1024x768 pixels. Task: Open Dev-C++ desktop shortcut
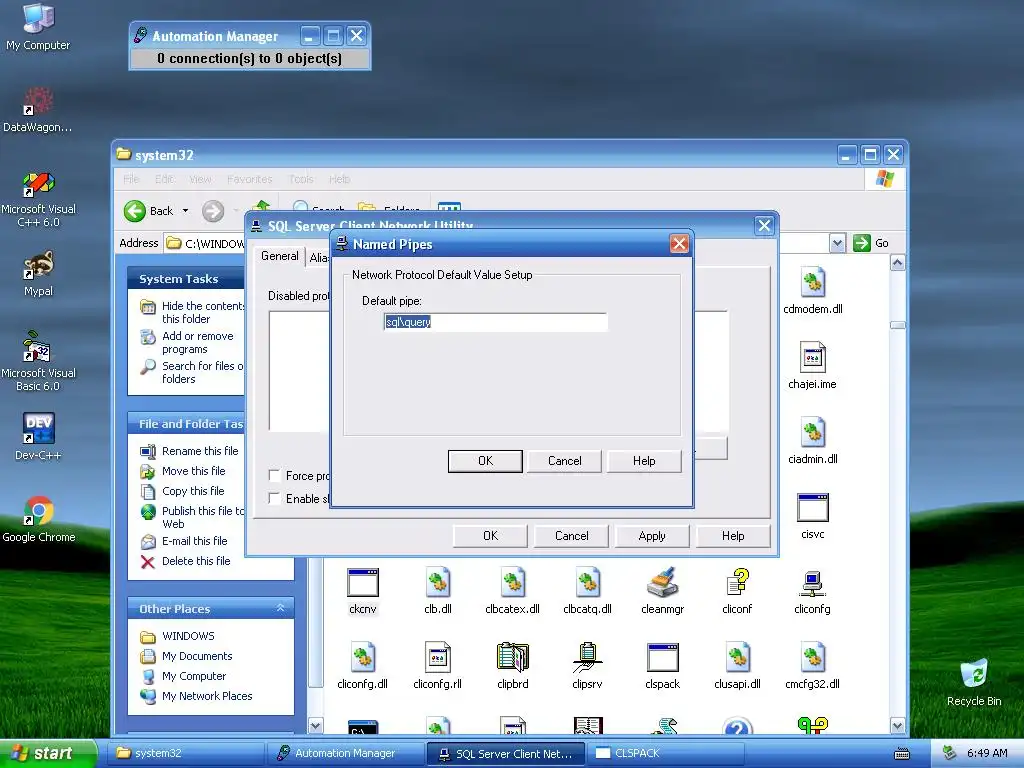pos(38,437)
